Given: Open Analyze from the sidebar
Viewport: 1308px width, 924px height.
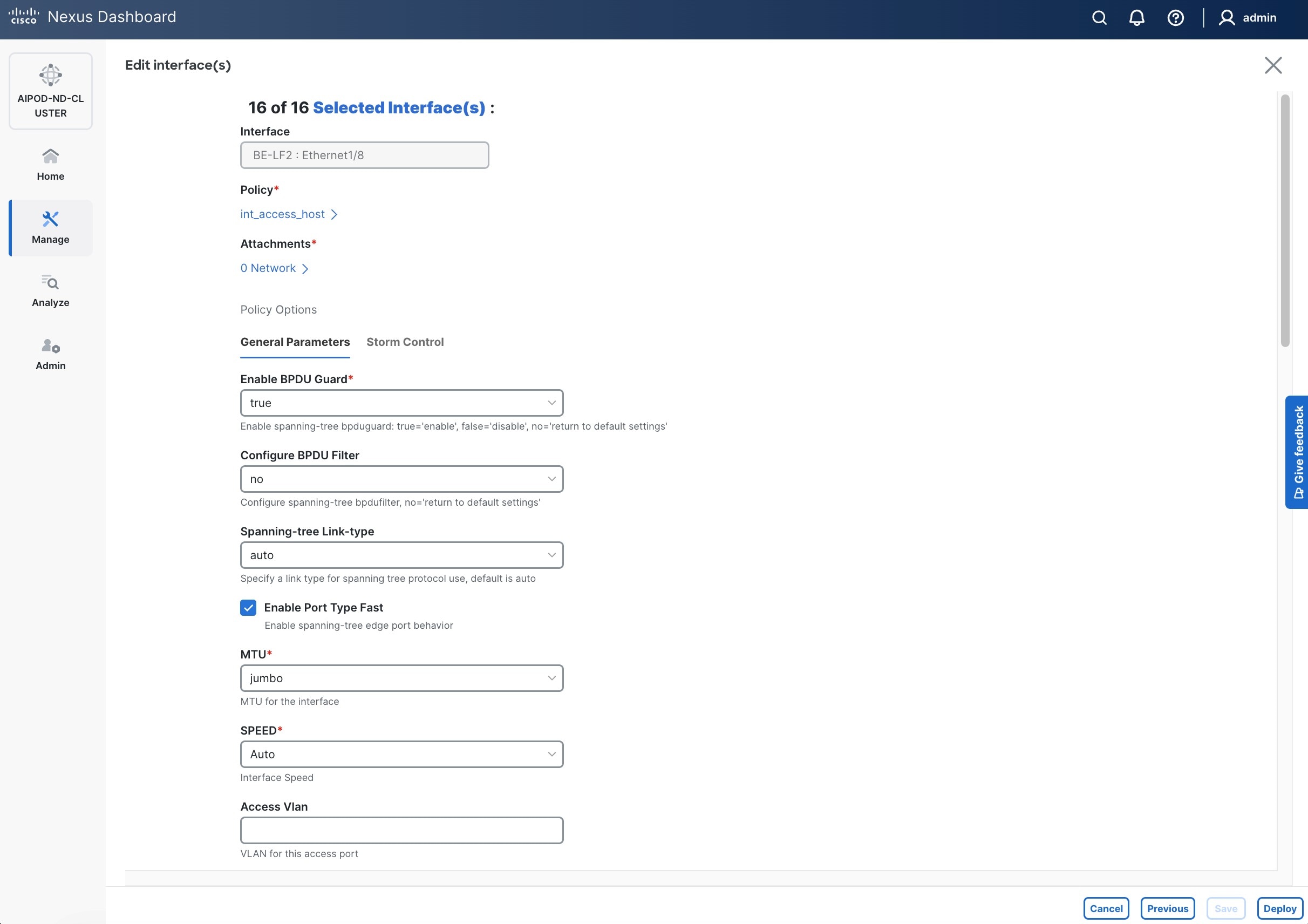Looking at the screenshot, I should pos(50,290).
